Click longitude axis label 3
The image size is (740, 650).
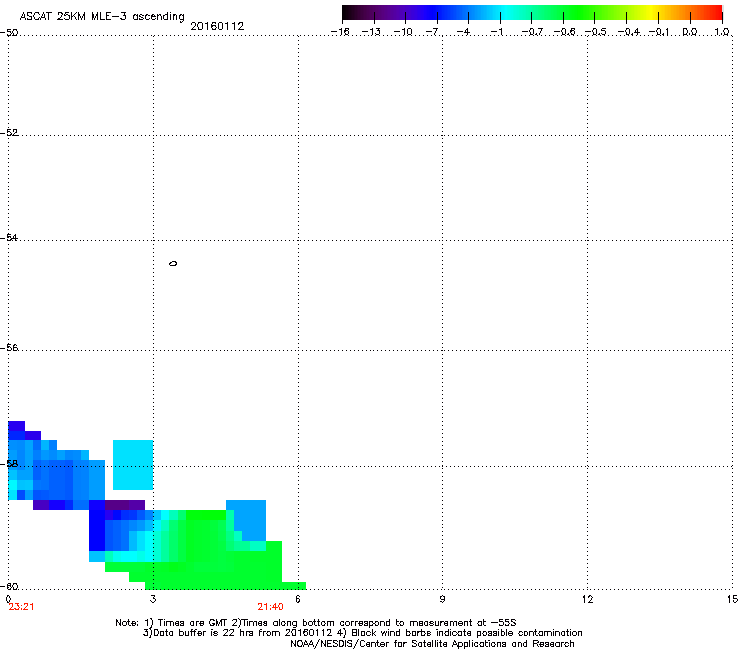153,599
